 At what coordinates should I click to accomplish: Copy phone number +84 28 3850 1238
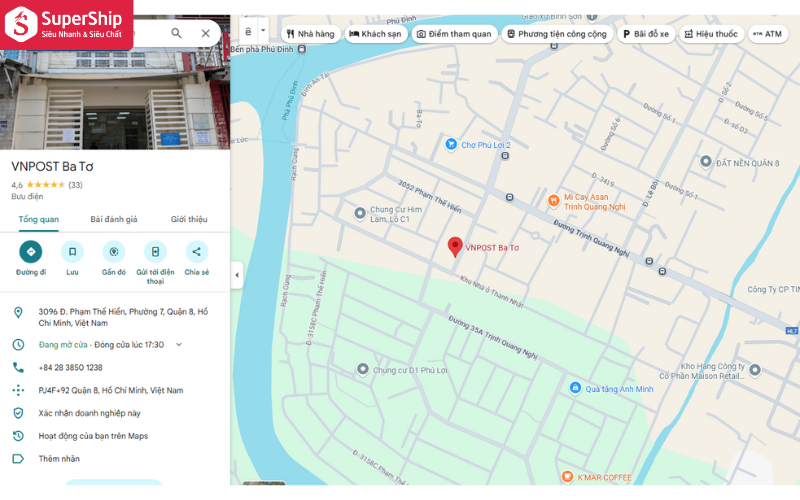[x=70, y=367]
